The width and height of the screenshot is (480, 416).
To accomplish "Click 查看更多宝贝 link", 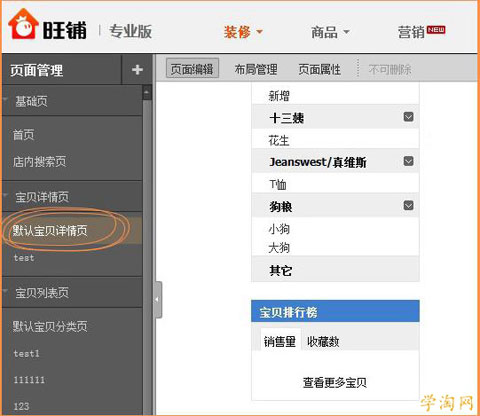I will tap(335, 382).
